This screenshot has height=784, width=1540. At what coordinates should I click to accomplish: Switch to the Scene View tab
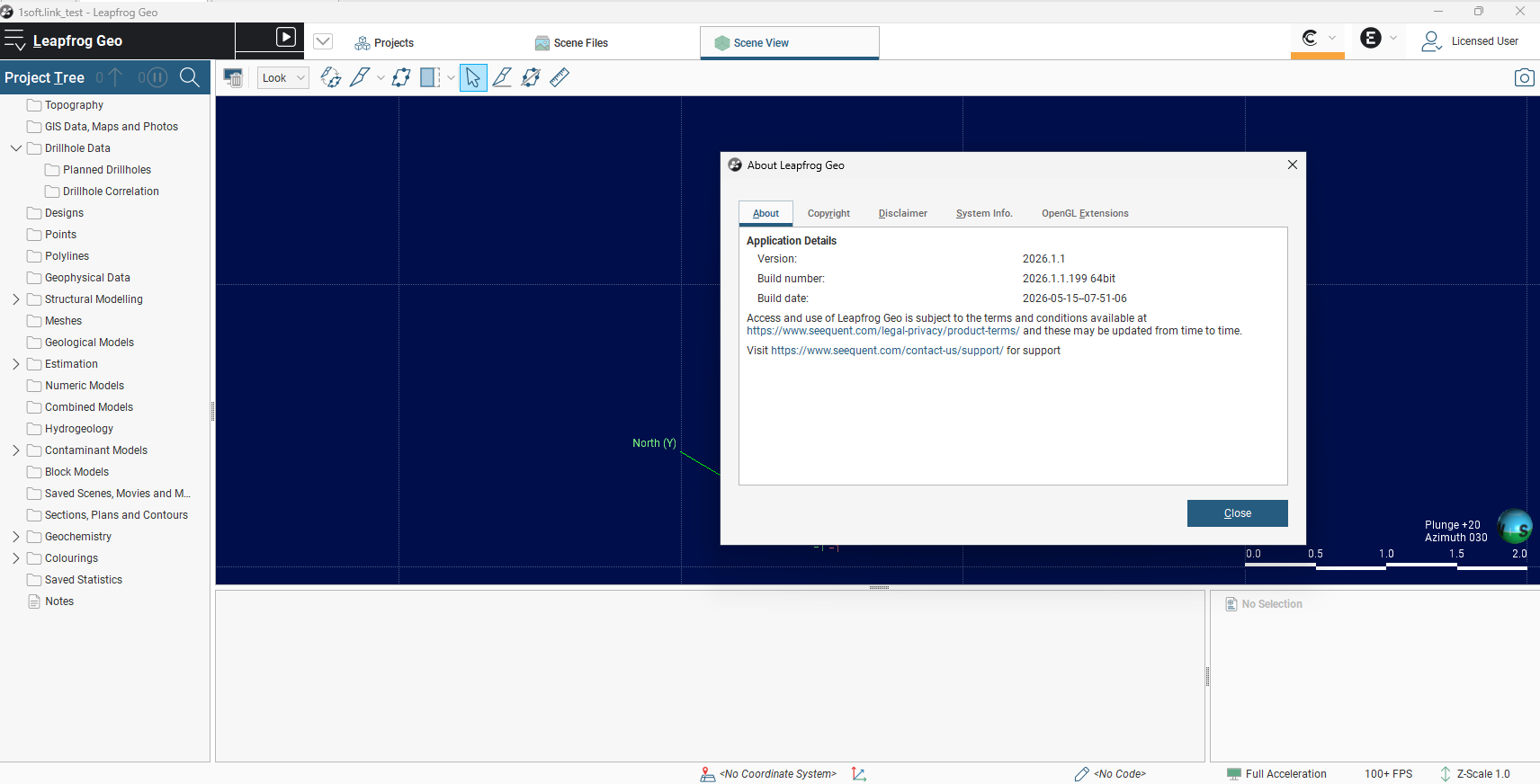pyautogui.click(x=789, y=43)
